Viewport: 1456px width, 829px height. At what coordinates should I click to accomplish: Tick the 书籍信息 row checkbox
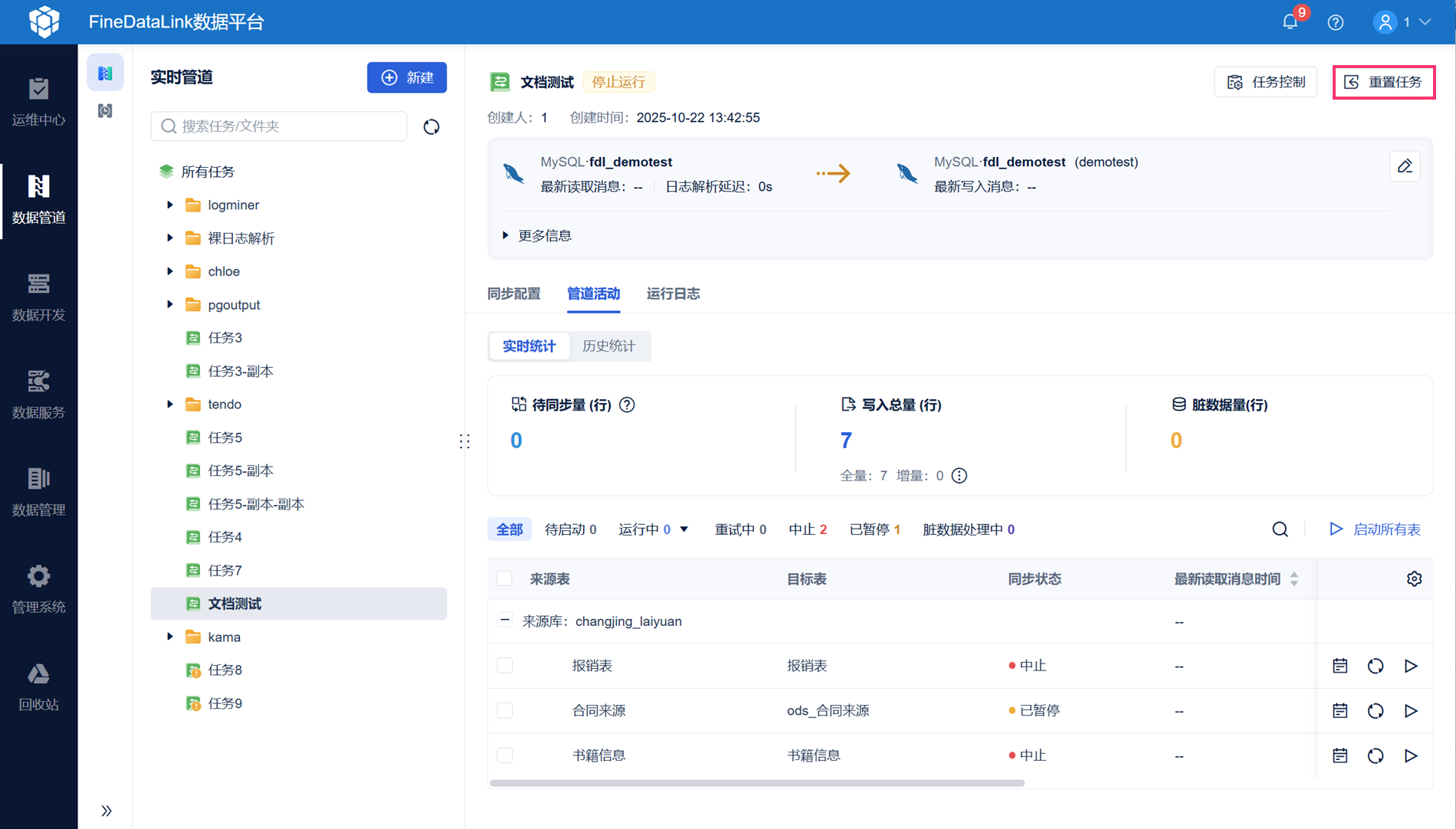[x=504, y=755]
